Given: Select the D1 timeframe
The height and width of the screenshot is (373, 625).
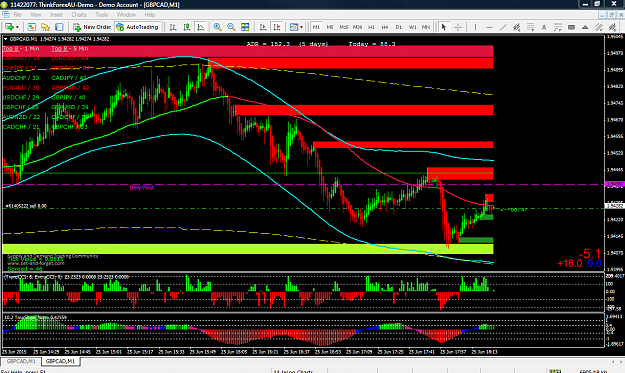Looking at the screenshot, I should point(399,27).
